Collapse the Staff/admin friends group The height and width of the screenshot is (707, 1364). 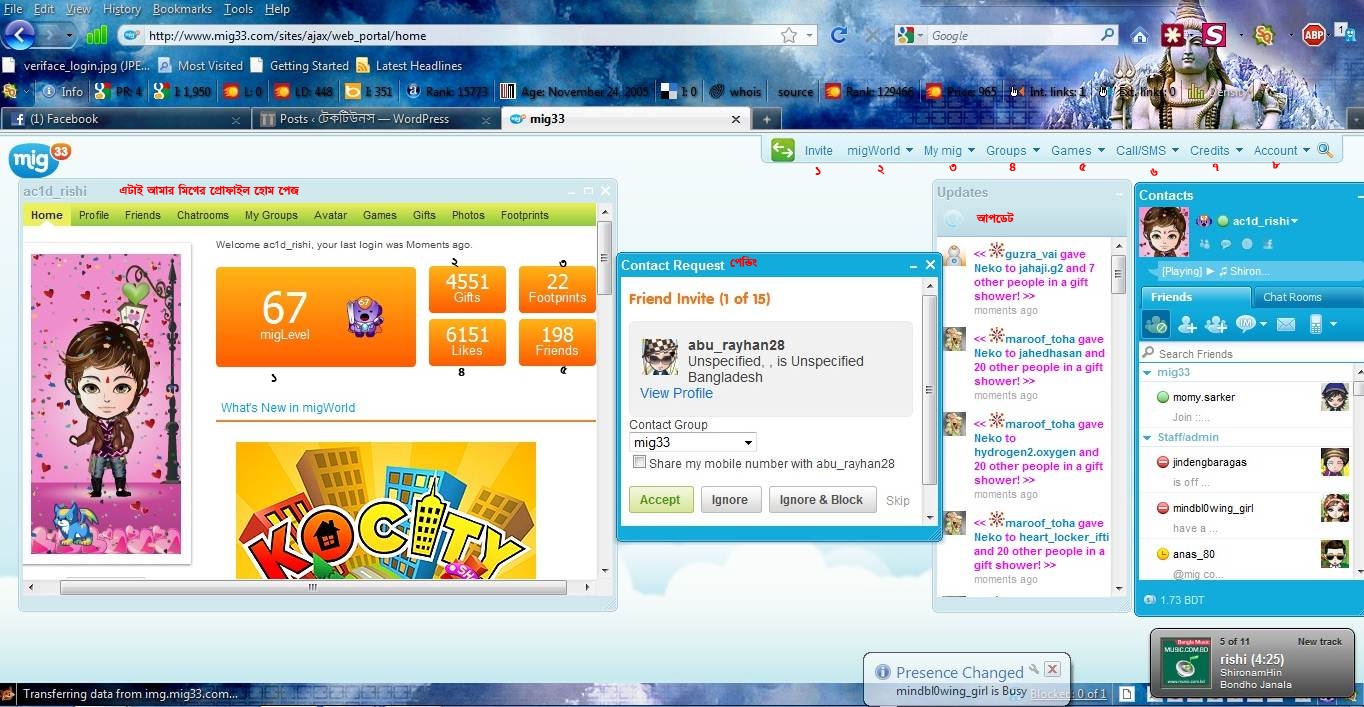pos(1147,437)
